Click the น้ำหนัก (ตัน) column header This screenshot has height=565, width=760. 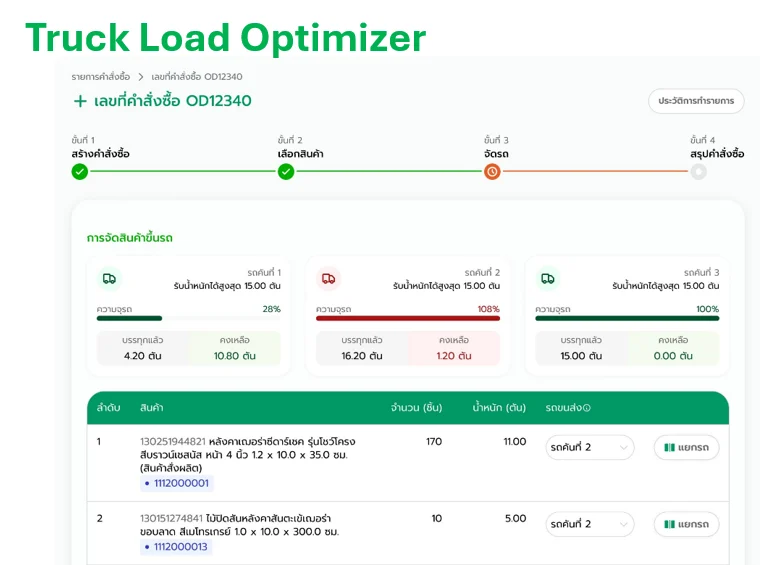point(499,408)
